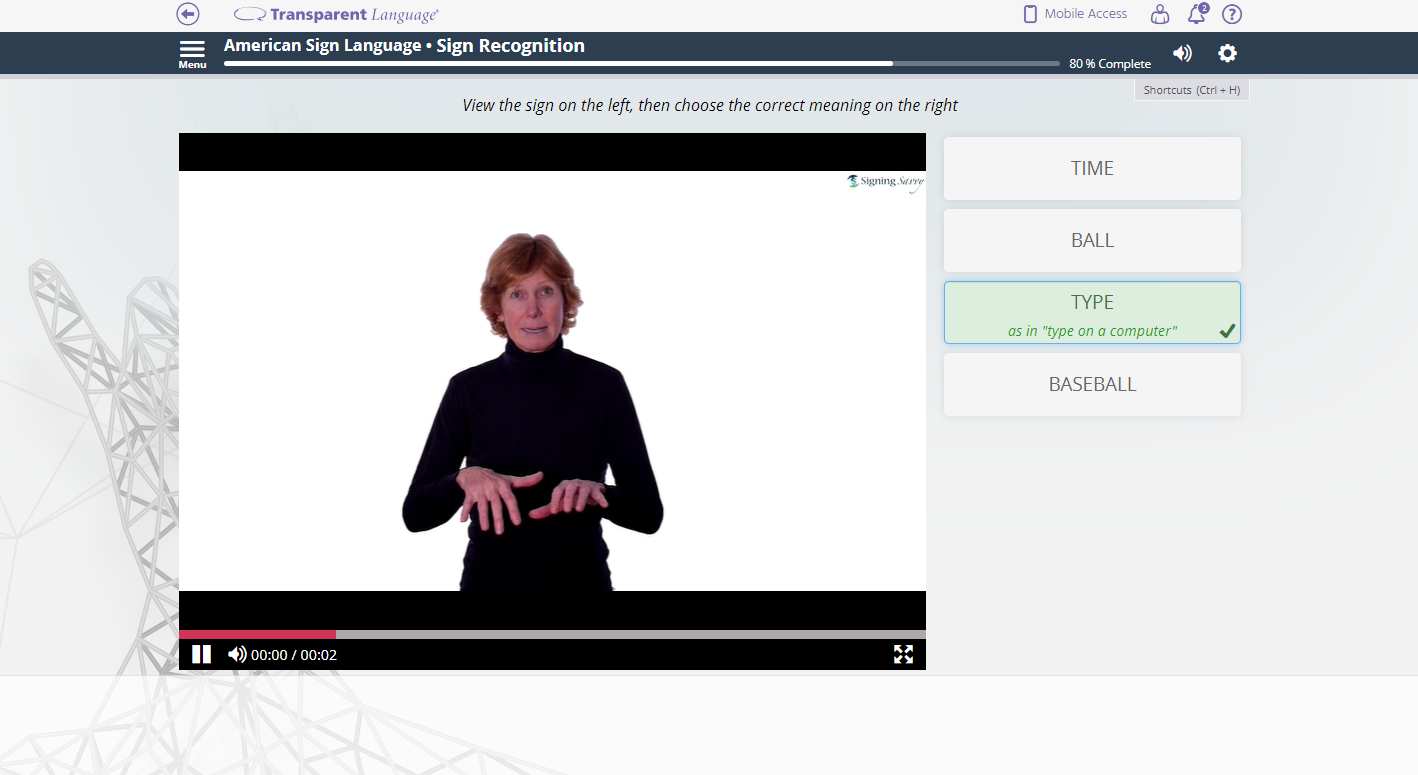This screenshot has height=775, width=1418.
Task: Open the Mobile Access link
Action: coord(1085,14)
